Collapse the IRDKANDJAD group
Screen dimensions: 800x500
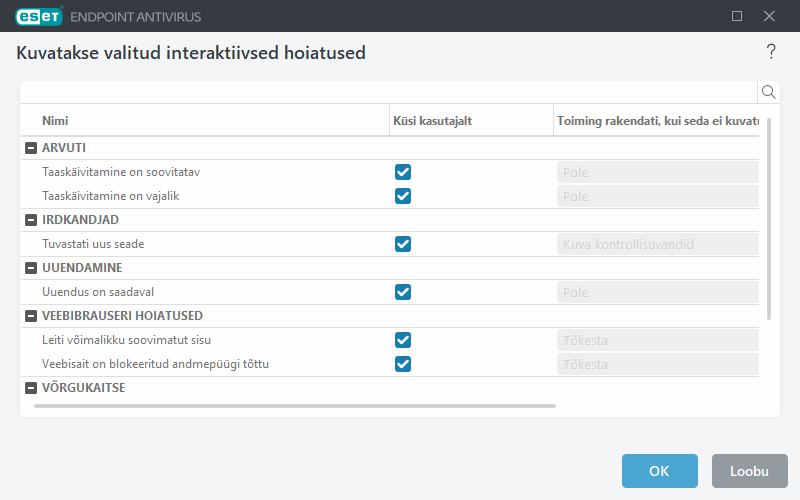(x=31, y=220)
